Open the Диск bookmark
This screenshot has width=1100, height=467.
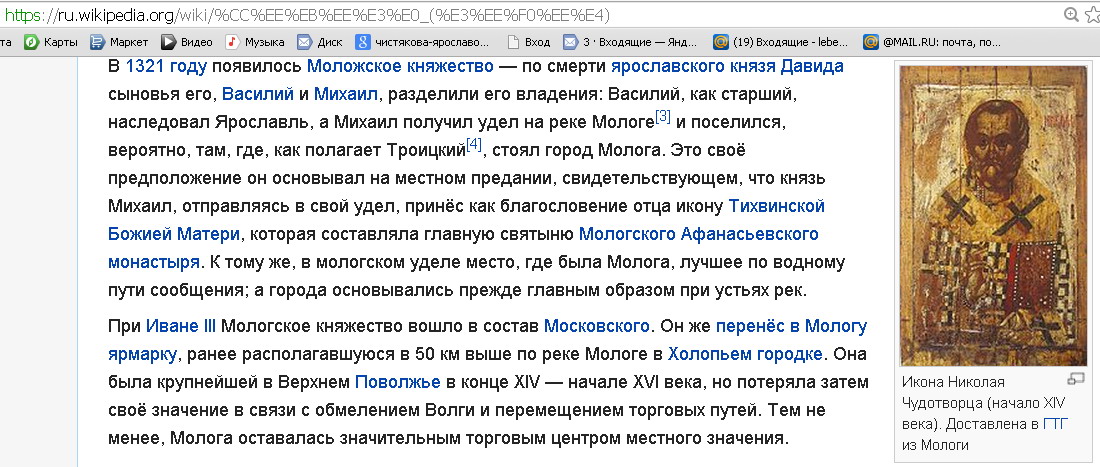pyautogui.click(x=320, y=43)
